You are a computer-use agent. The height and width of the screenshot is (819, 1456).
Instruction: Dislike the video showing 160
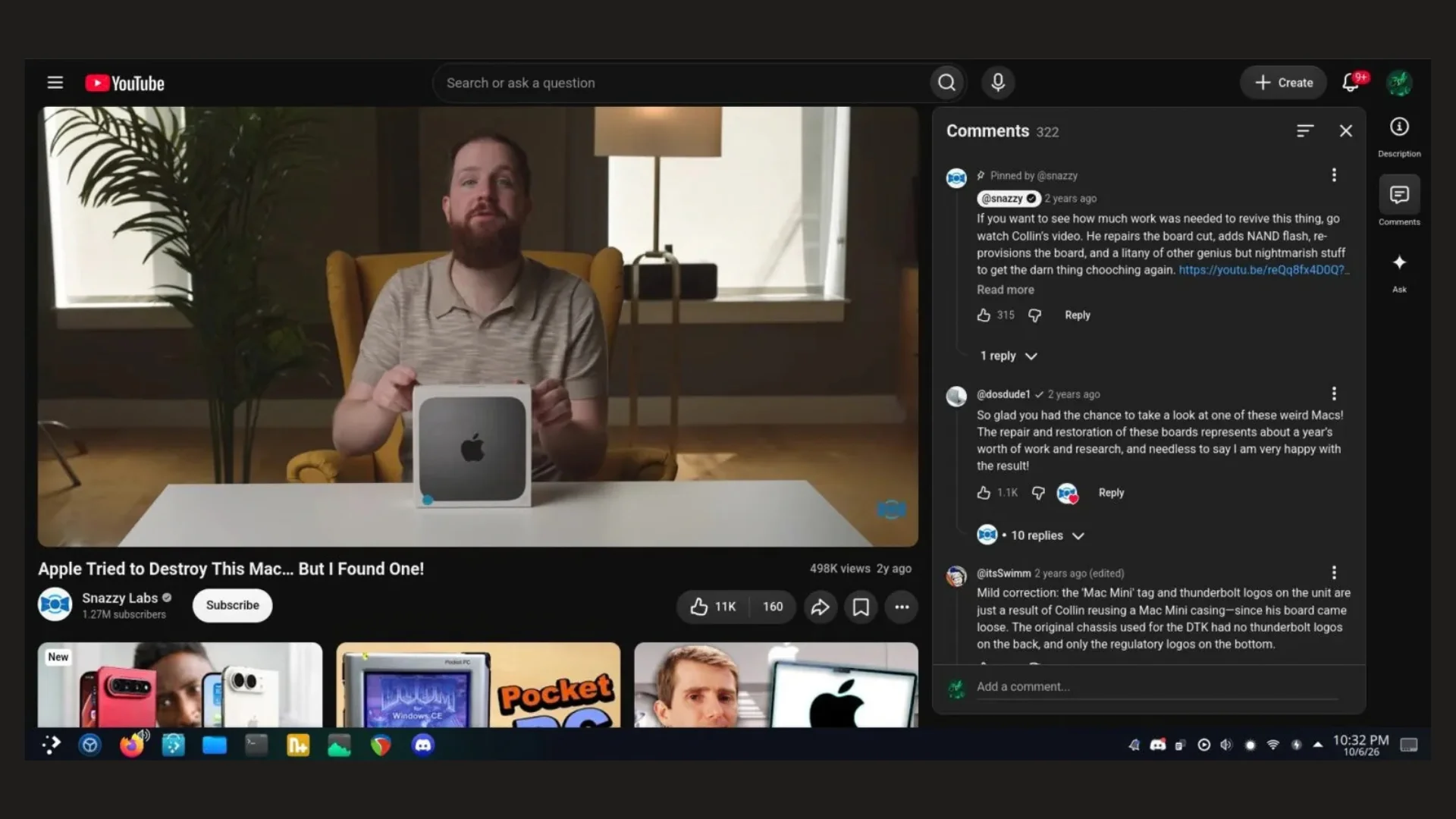(x=773, y=607)
